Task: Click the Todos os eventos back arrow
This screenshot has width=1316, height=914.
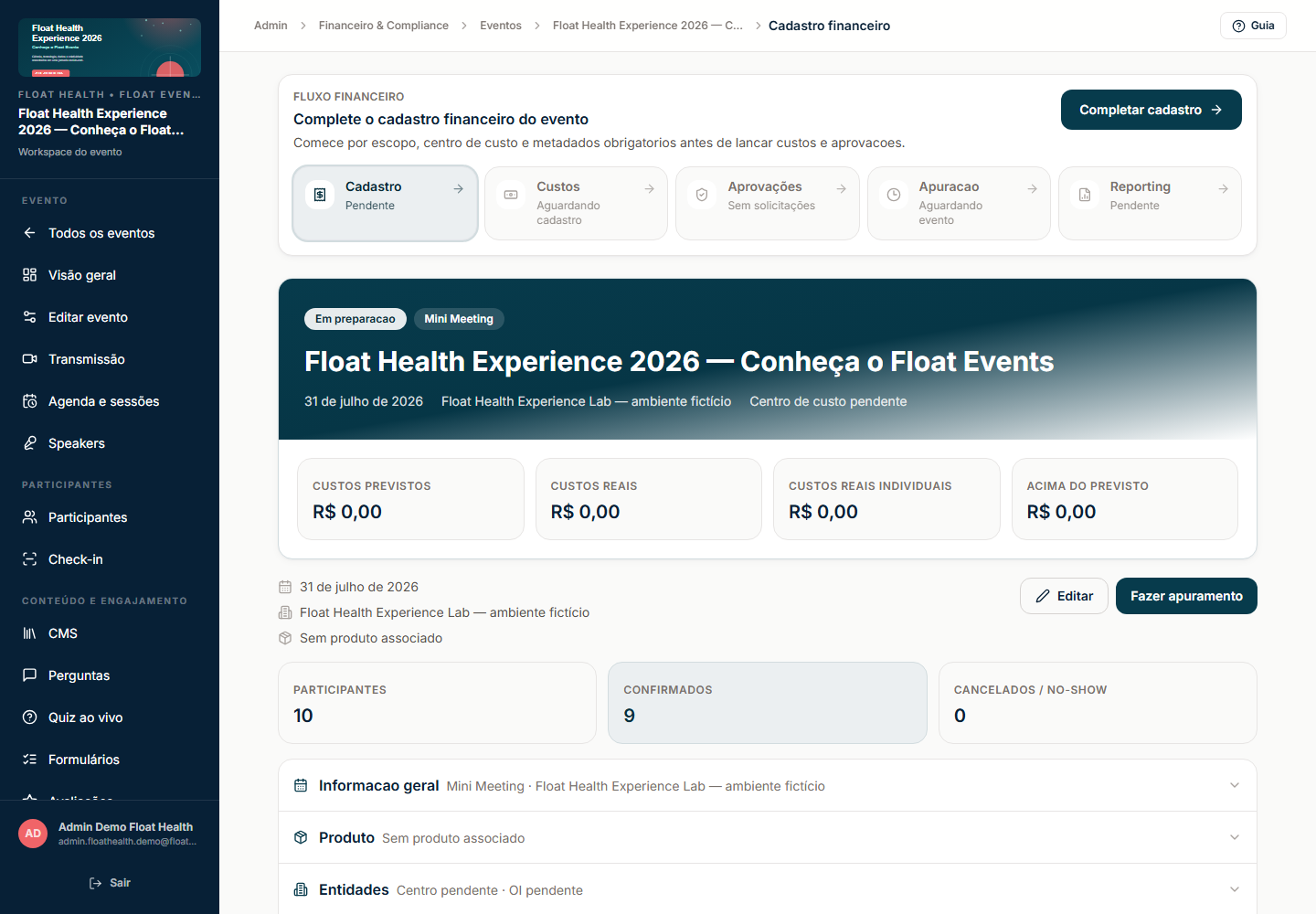Action: [x=29, y=233]
